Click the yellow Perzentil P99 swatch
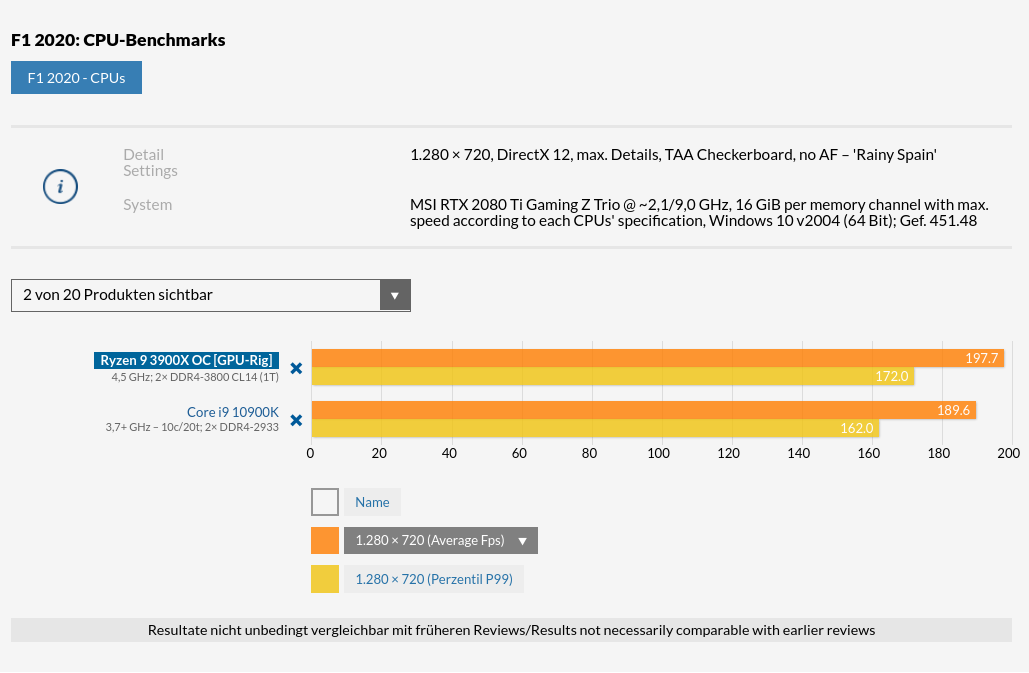Viewport: 1029px width, 673px height. [325, 579]
